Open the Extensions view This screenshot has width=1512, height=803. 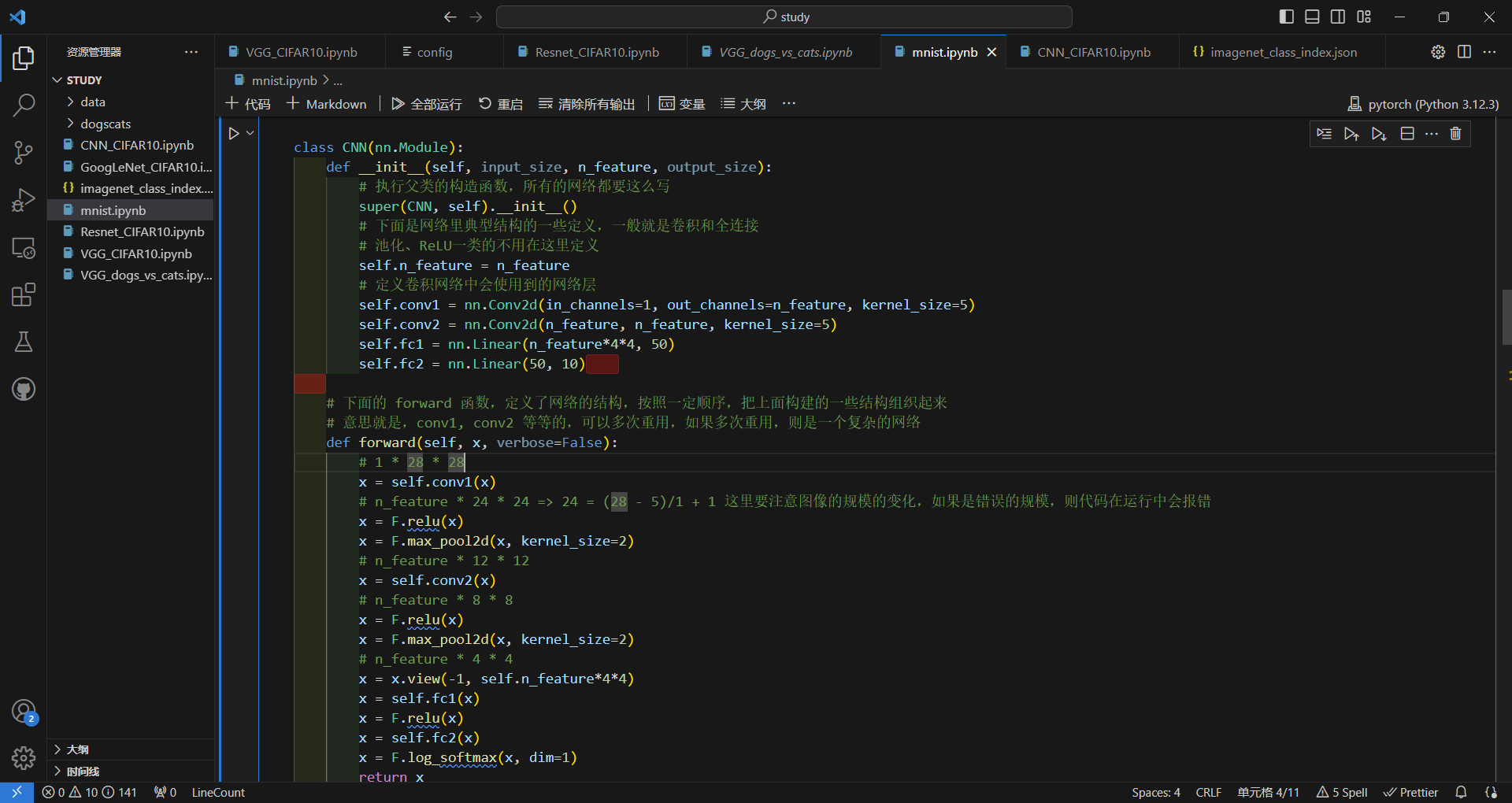tap(24, 295)
